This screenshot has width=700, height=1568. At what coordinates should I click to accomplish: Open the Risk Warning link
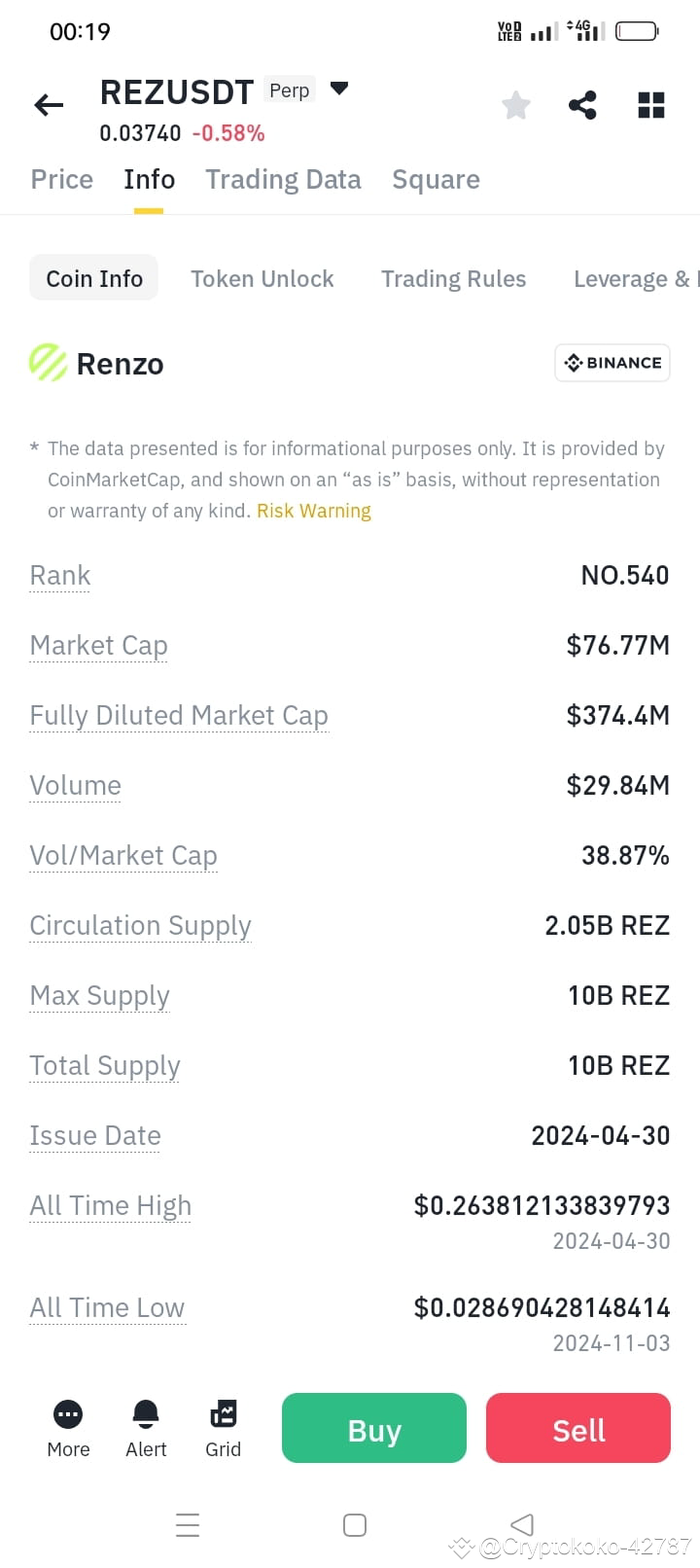(x=313, y=510)
